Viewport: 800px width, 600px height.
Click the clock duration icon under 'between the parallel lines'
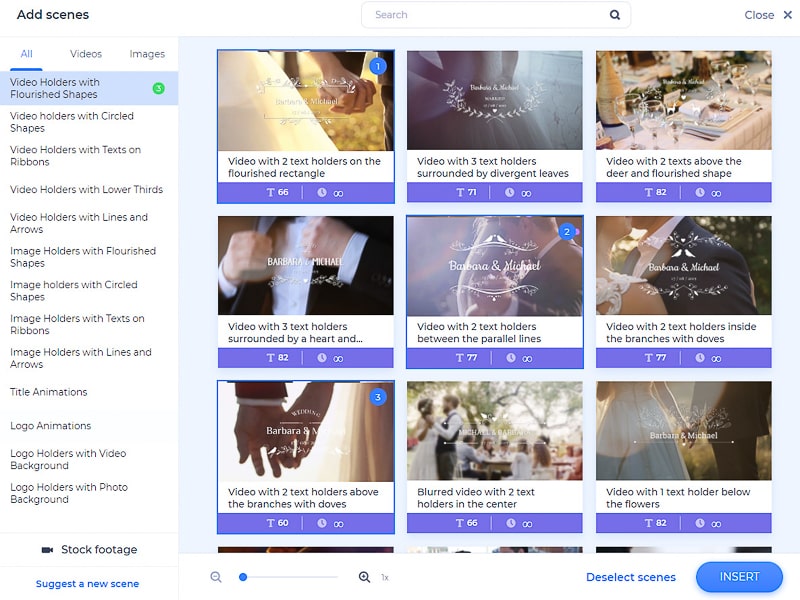click(511, 358)
